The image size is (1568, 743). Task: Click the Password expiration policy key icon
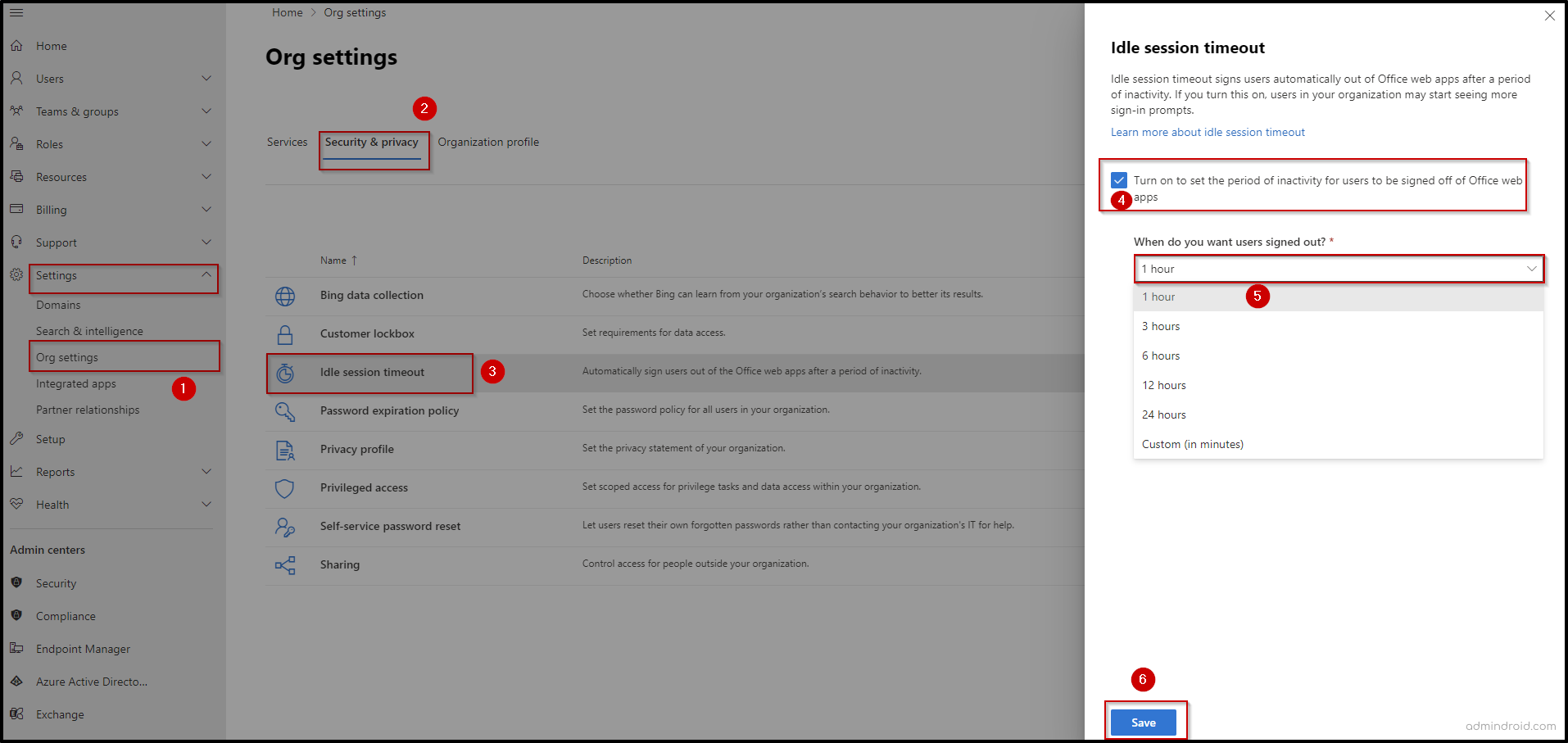(x=285, y=411)
